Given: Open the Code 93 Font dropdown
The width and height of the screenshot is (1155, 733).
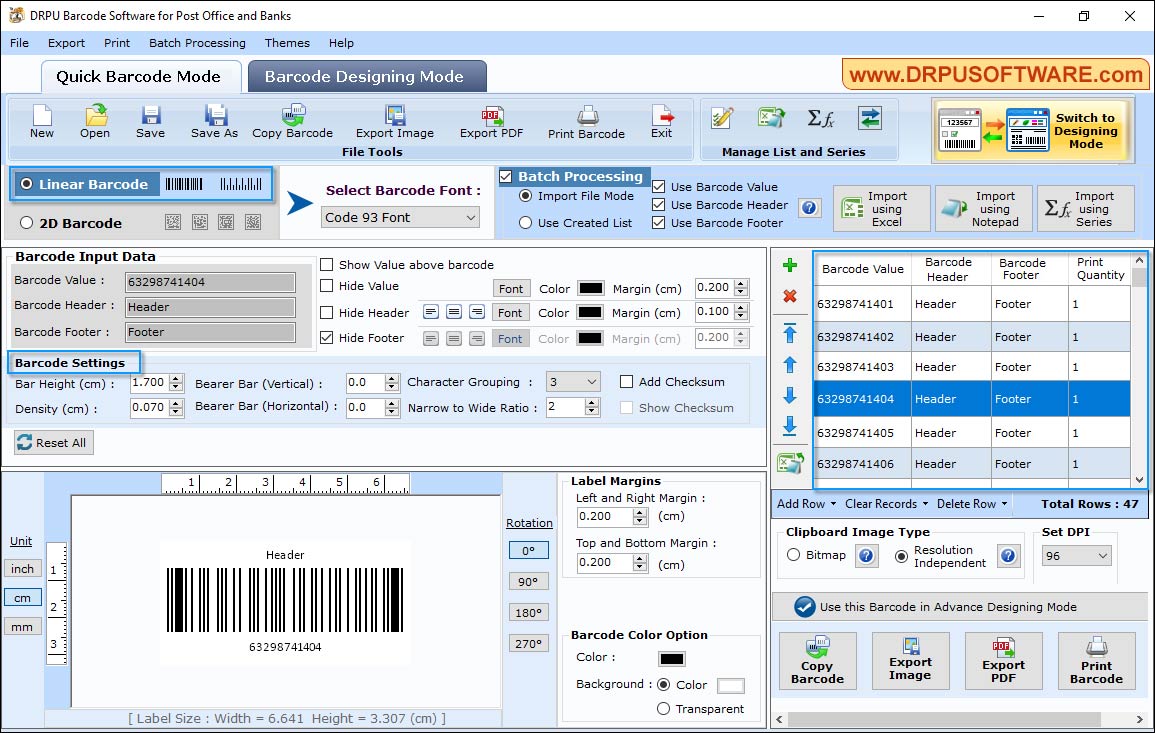Looking at the screenshot, I should tap(399, 217).
